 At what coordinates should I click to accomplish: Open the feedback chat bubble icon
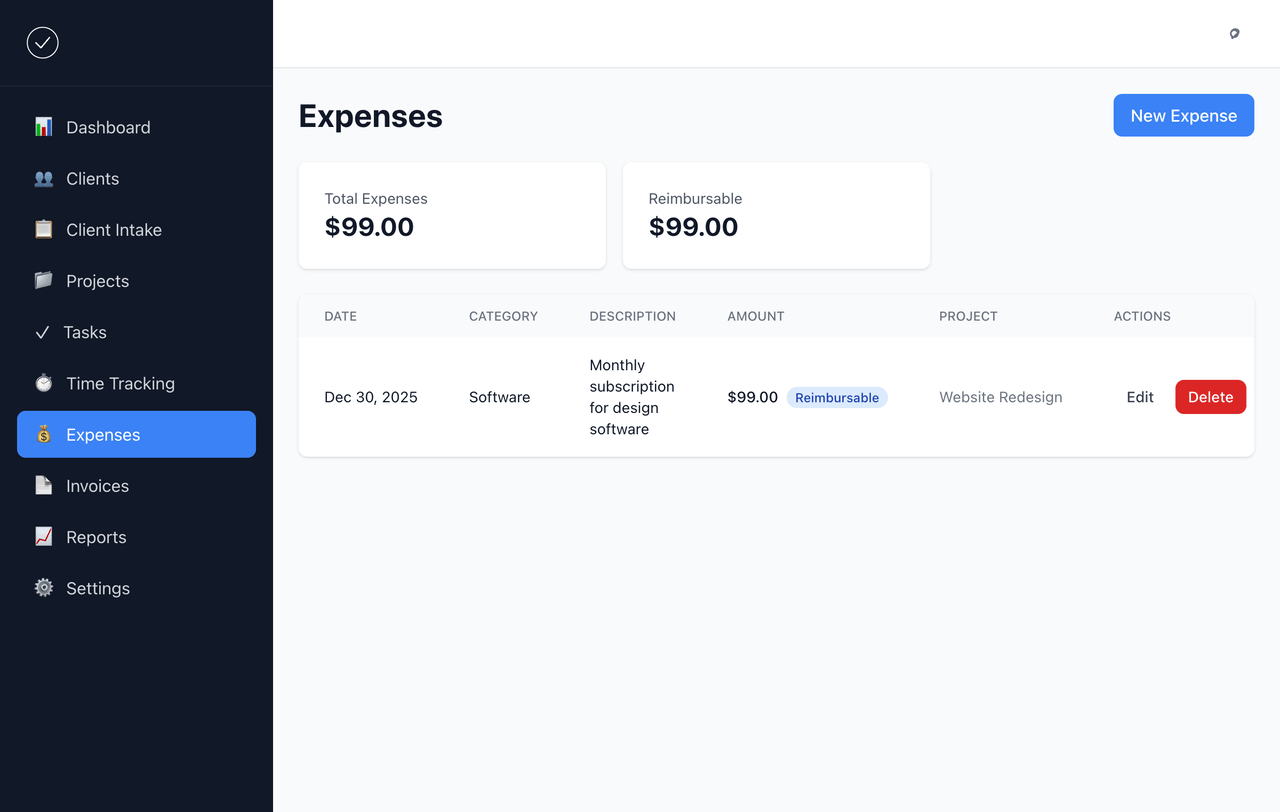coord(1234,33)
